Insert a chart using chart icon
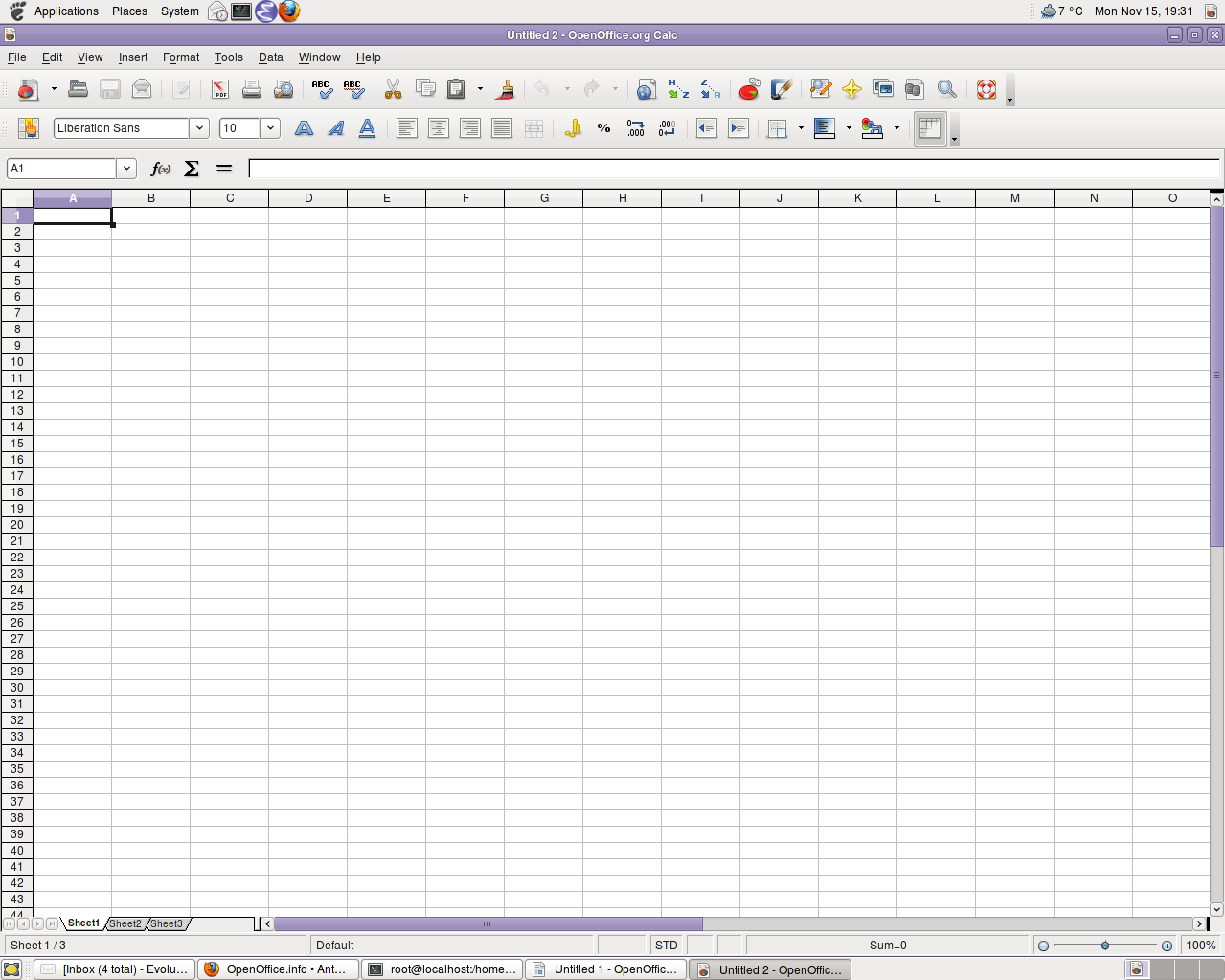The image size is (1225, 980). (749, 89)
